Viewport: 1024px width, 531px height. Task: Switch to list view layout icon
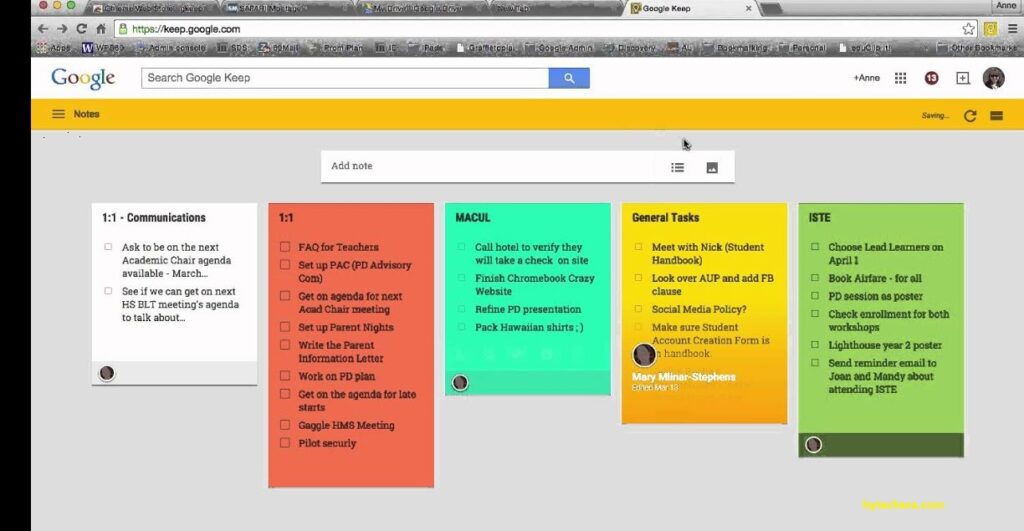(x=997, y=116)
